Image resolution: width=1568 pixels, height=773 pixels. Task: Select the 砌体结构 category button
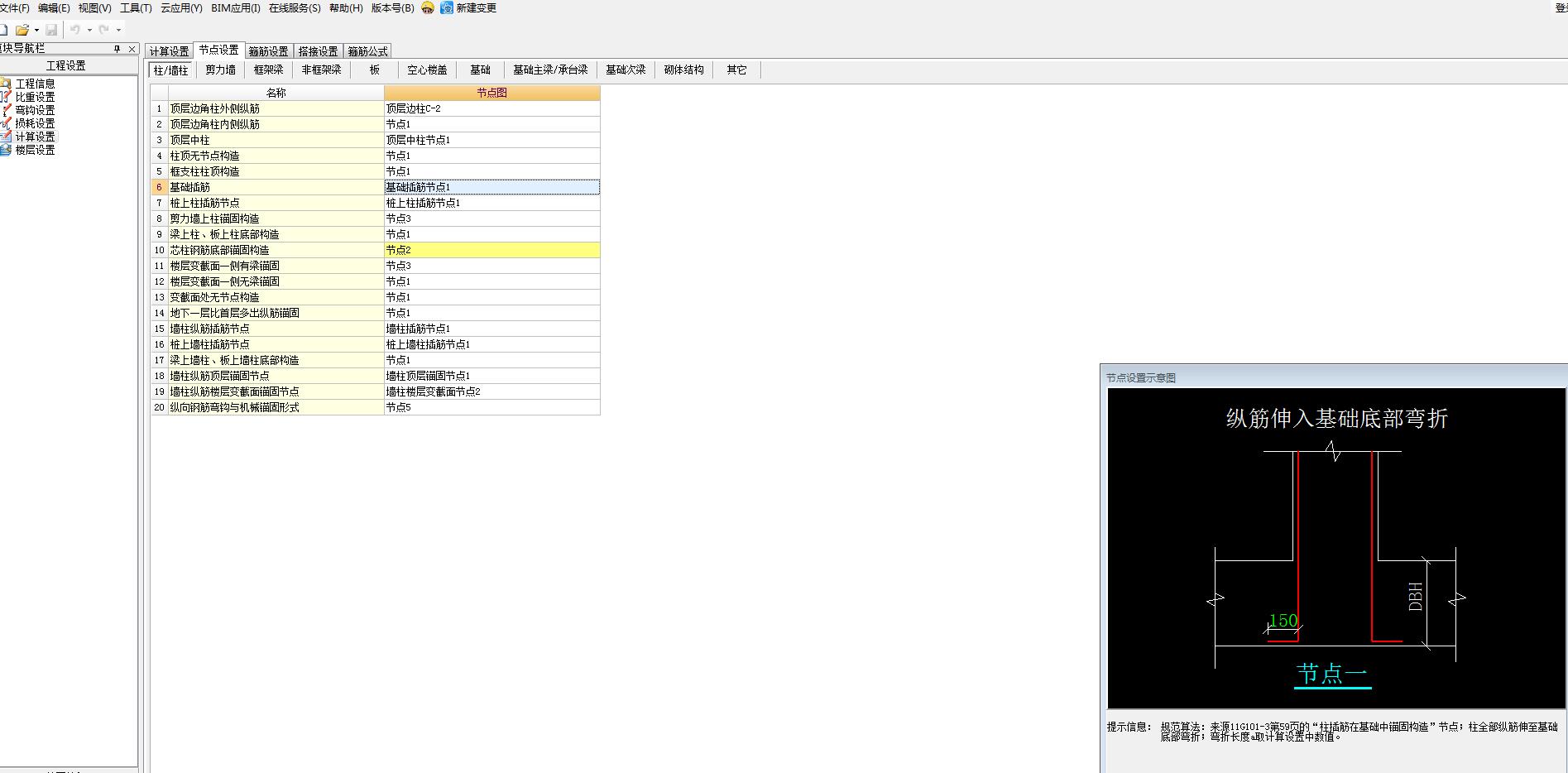(x=684, y=70)
